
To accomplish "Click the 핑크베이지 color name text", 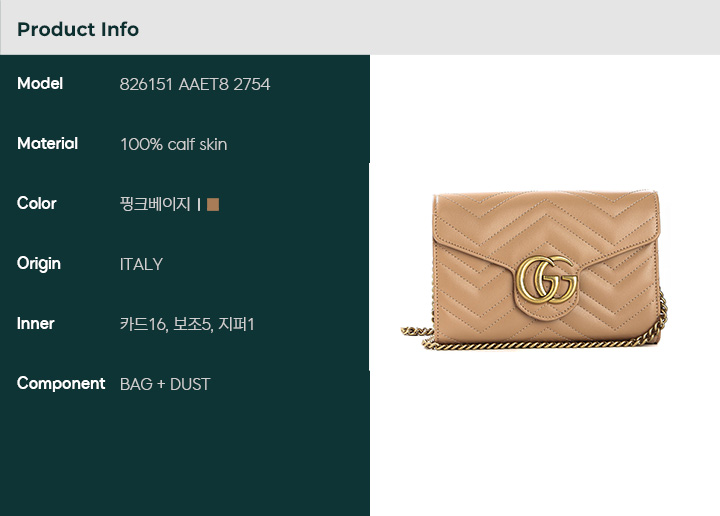I will [x=155, y=204].
